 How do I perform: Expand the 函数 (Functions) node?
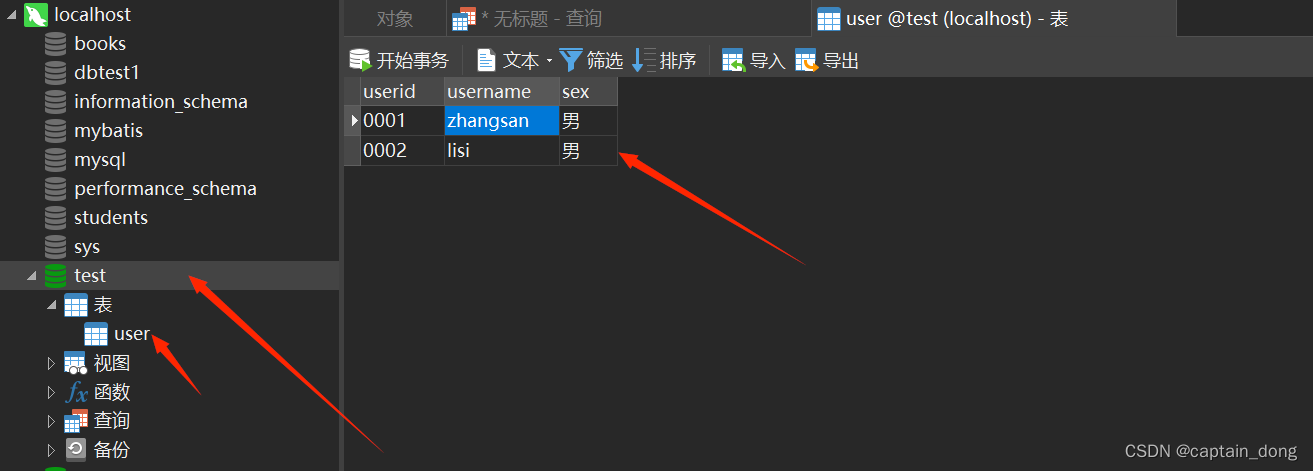point(51,392)
